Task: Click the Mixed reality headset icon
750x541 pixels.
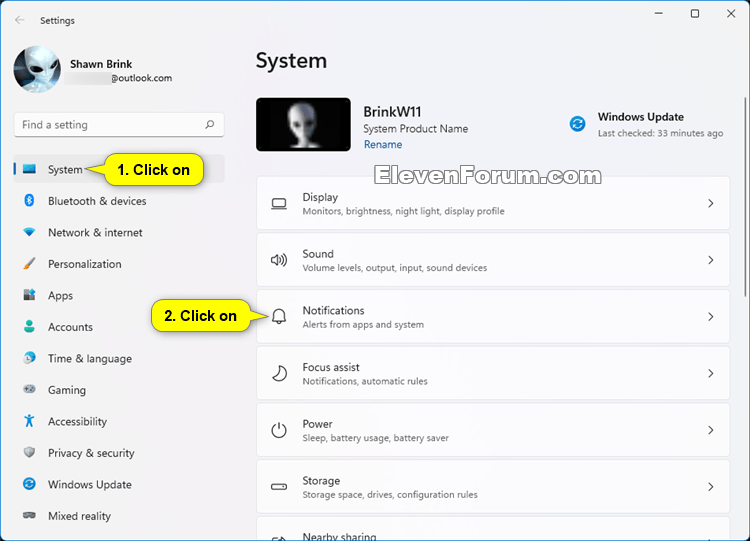Action: click(29, 516)
